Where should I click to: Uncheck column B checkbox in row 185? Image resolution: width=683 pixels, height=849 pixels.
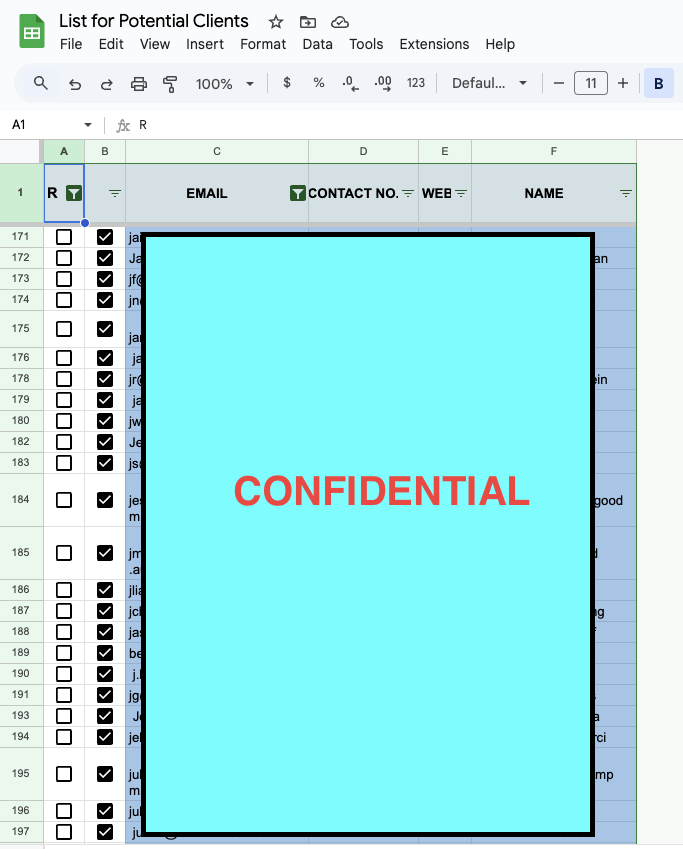pyautogui.click(x=105, y=553)
